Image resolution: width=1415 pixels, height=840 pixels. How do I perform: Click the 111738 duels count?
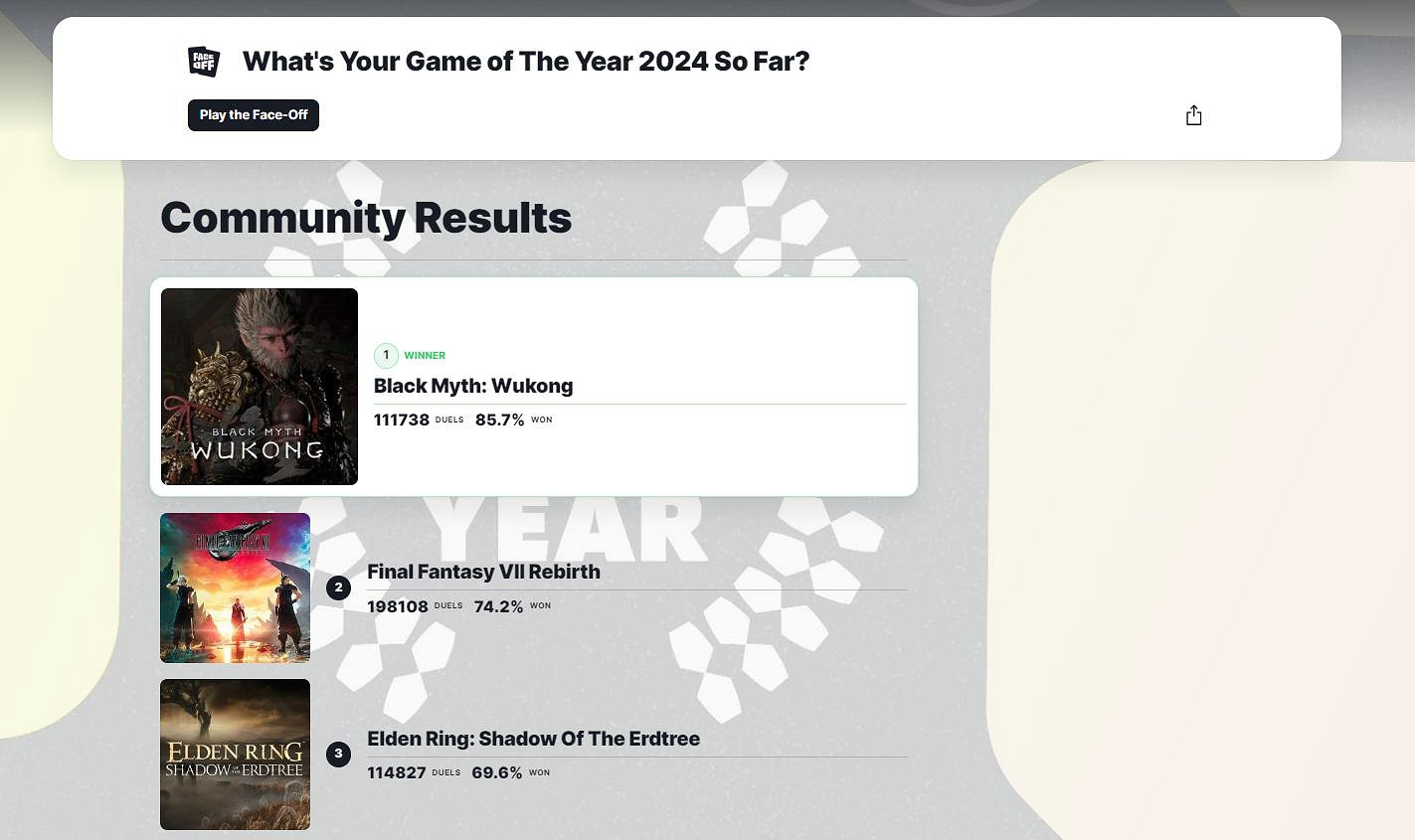point(402,420)
